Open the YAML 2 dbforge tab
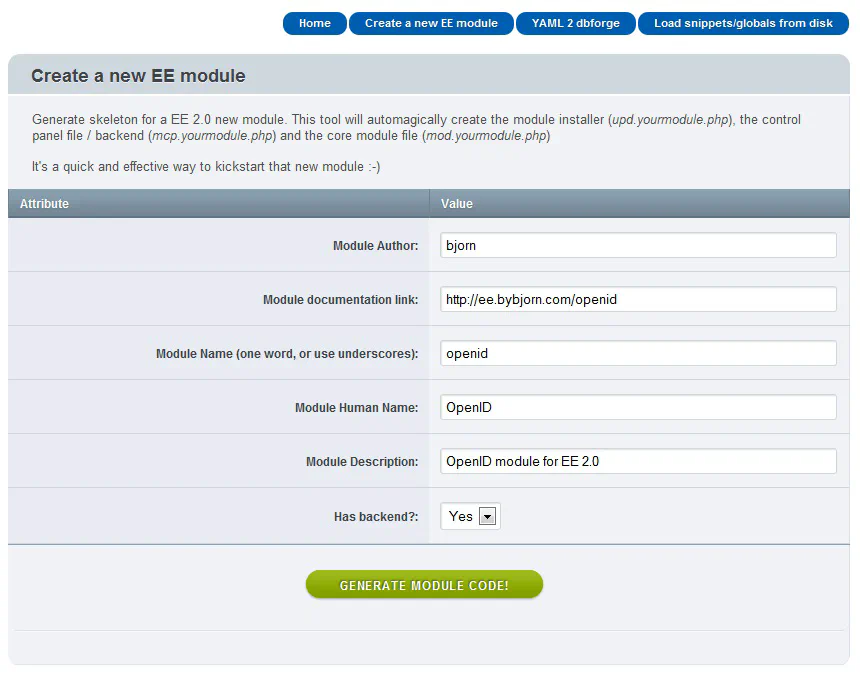 click(x=575, y=24)
